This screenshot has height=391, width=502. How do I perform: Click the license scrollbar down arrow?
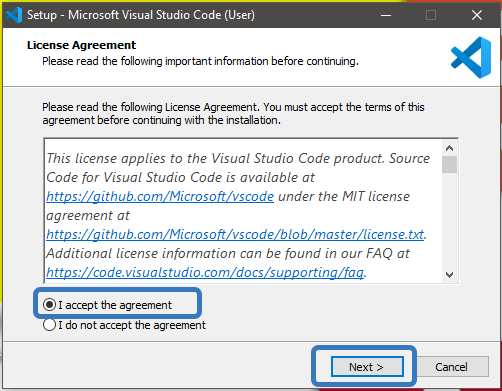(449, 275)
